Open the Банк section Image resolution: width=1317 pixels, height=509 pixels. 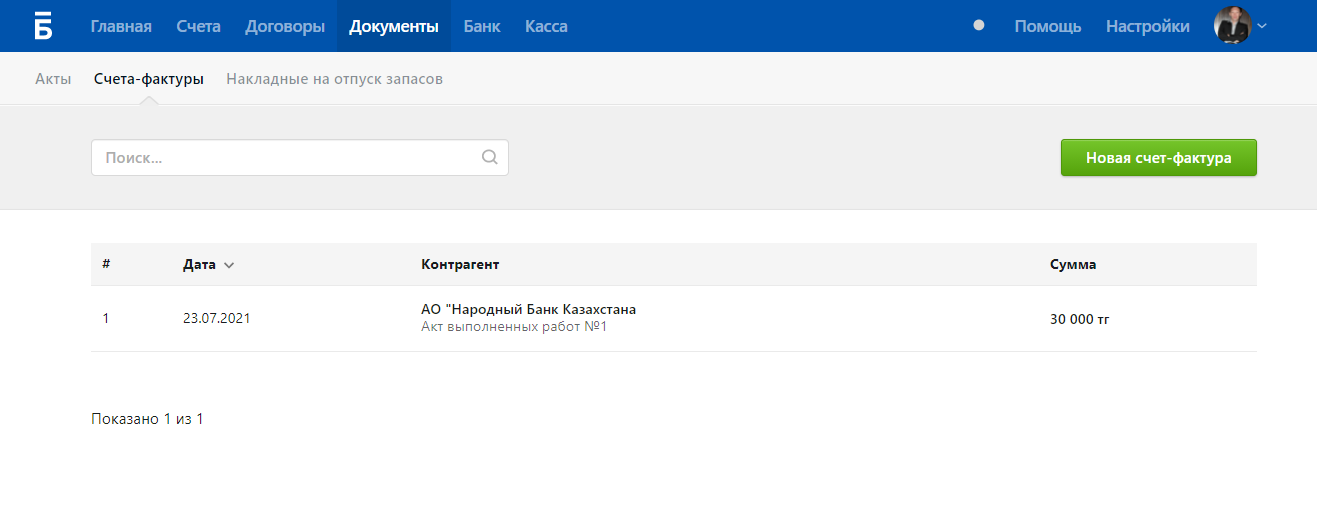(482, 26)
